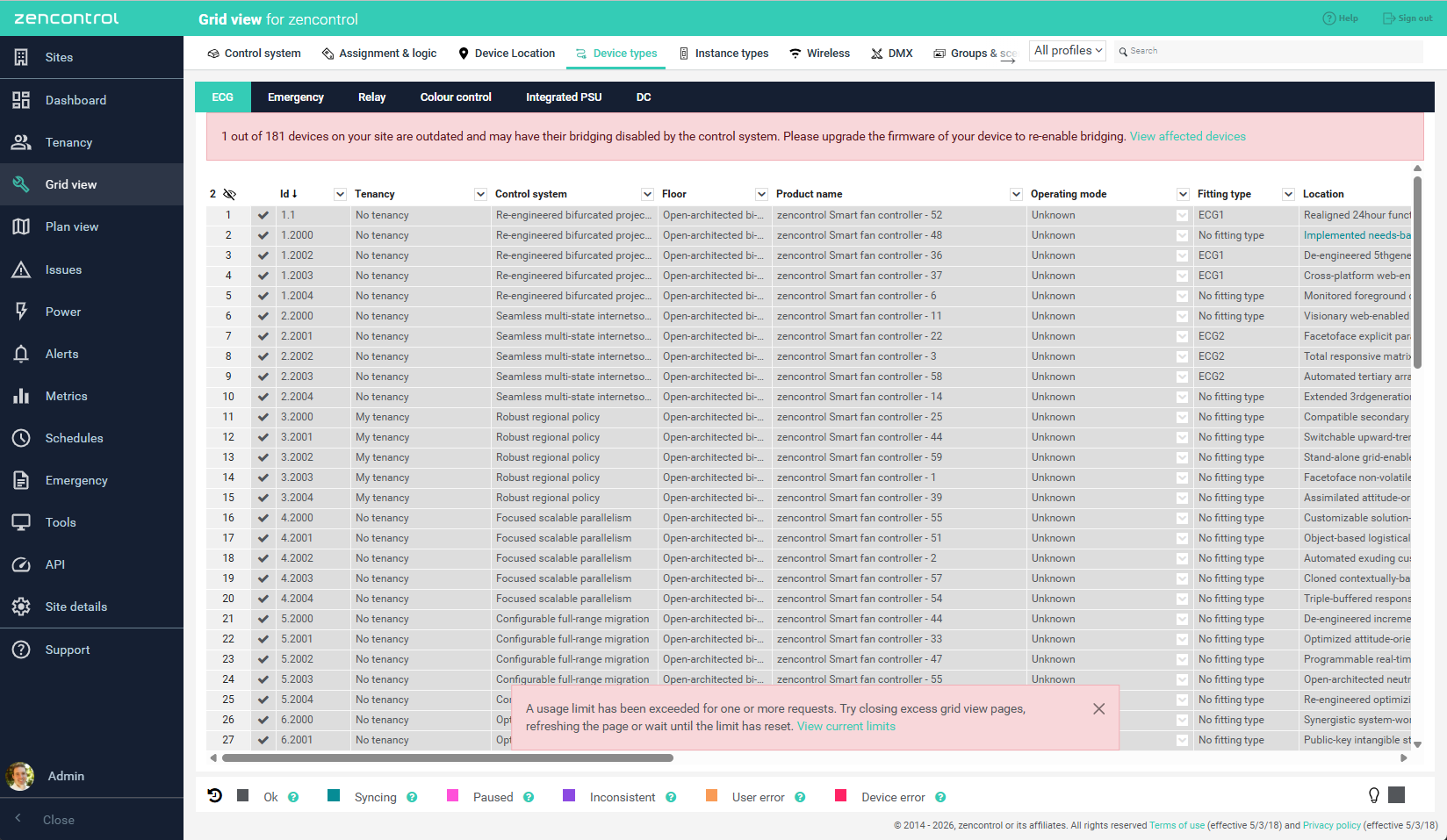Viewport: 1447px width, 840px height.
Task: Click the Syncing teal color swatch
Action: pyautogui.click(x=334, y=795)
